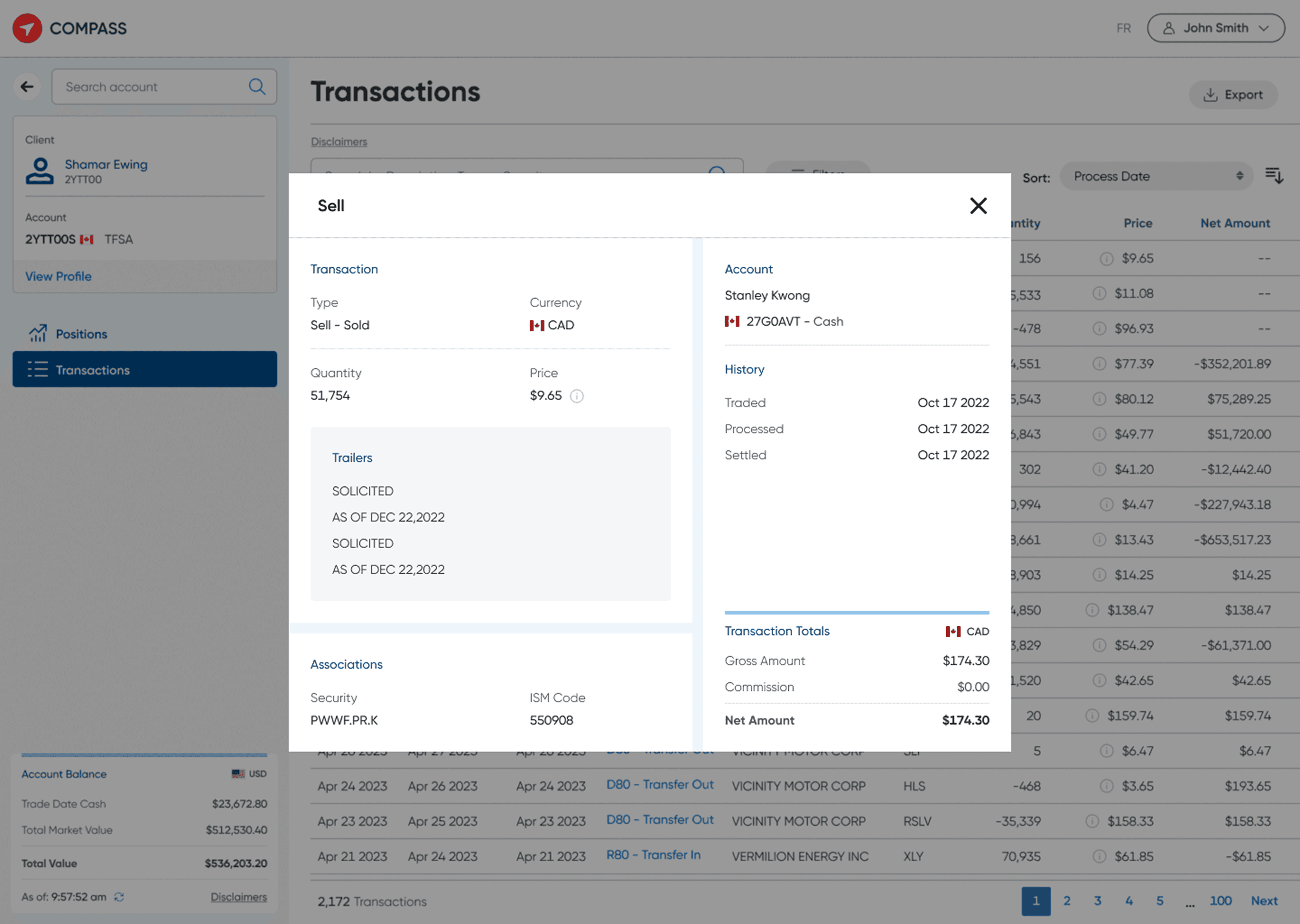Click info icon beside $9.65 in table
The image size is (1300, 924).
1106,259
